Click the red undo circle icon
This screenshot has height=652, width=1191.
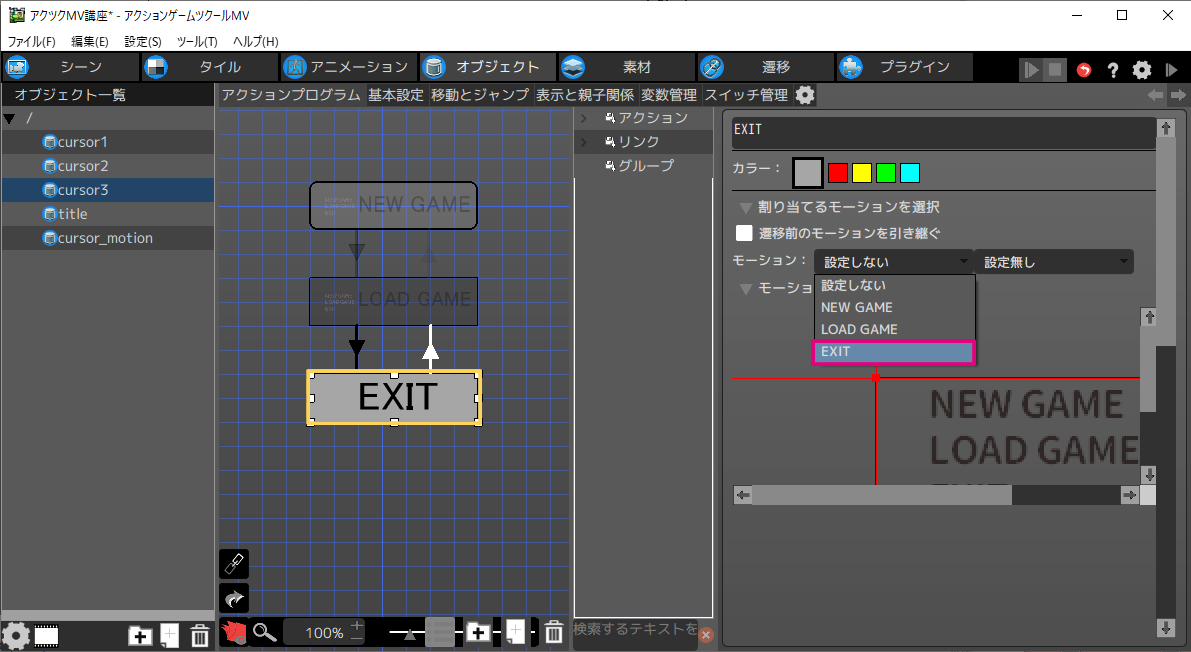[1084, 69]
